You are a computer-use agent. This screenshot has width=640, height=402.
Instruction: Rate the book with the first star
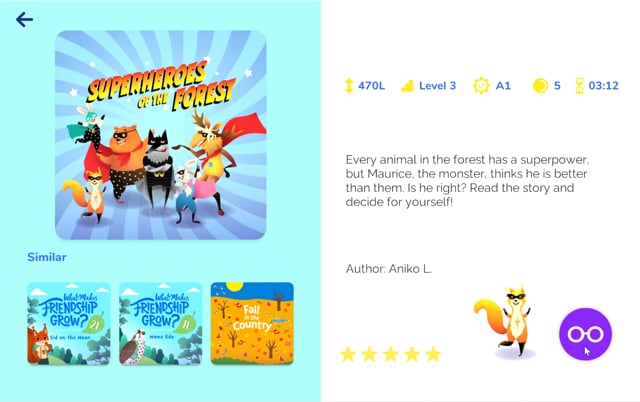click(348, 354)
